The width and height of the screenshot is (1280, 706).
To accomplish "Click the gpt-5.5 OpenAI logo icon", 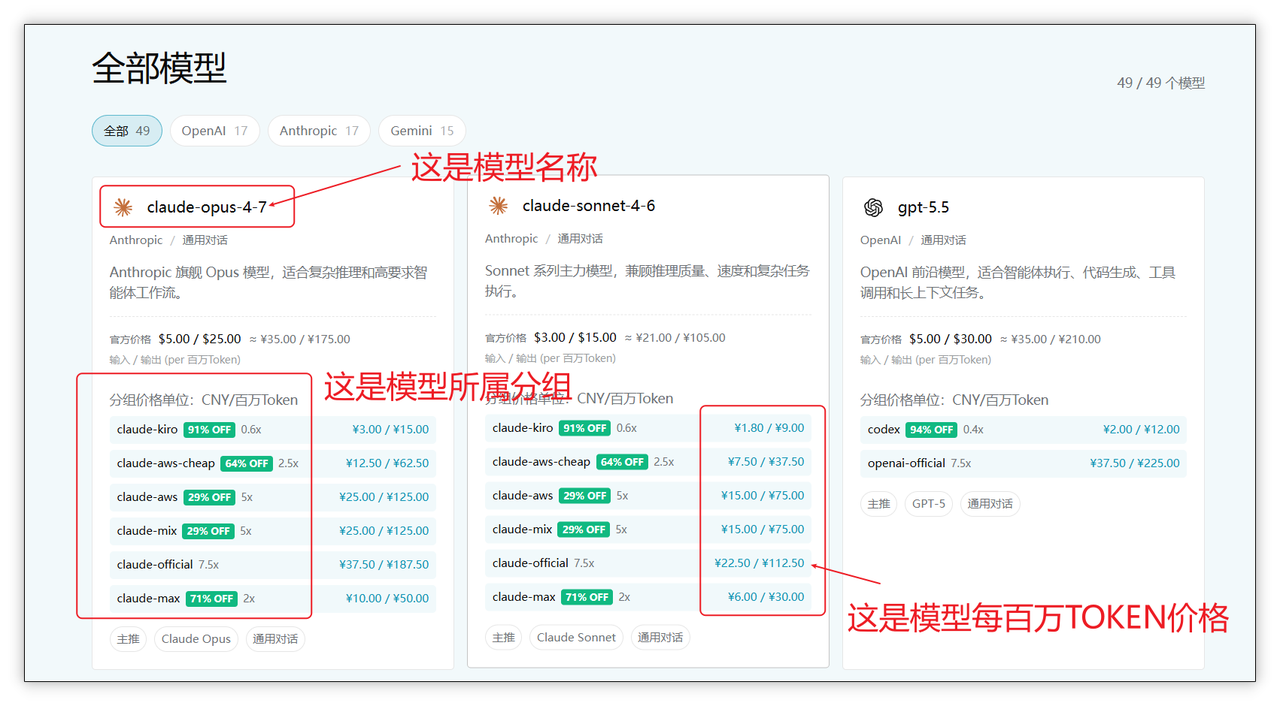I will tap(873, 207).
